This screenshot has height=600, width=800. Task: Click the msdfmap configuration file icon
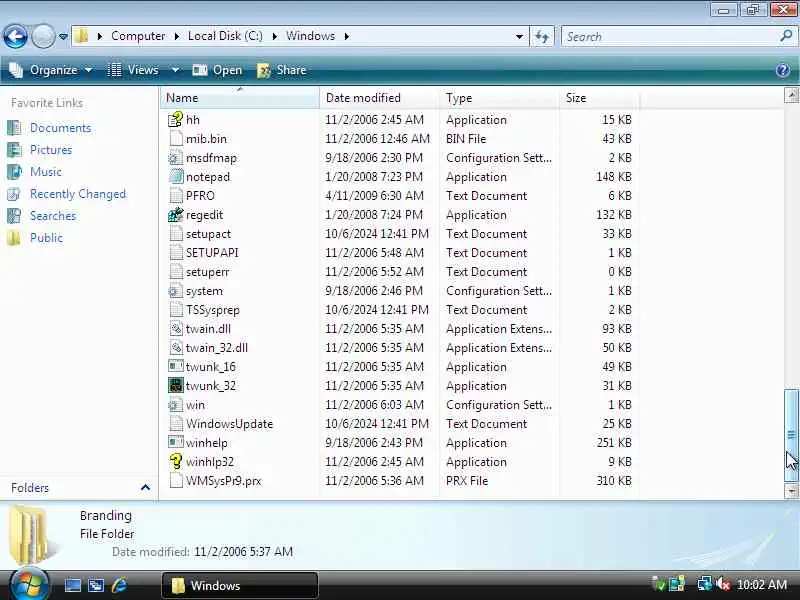[x=176, y=158]
